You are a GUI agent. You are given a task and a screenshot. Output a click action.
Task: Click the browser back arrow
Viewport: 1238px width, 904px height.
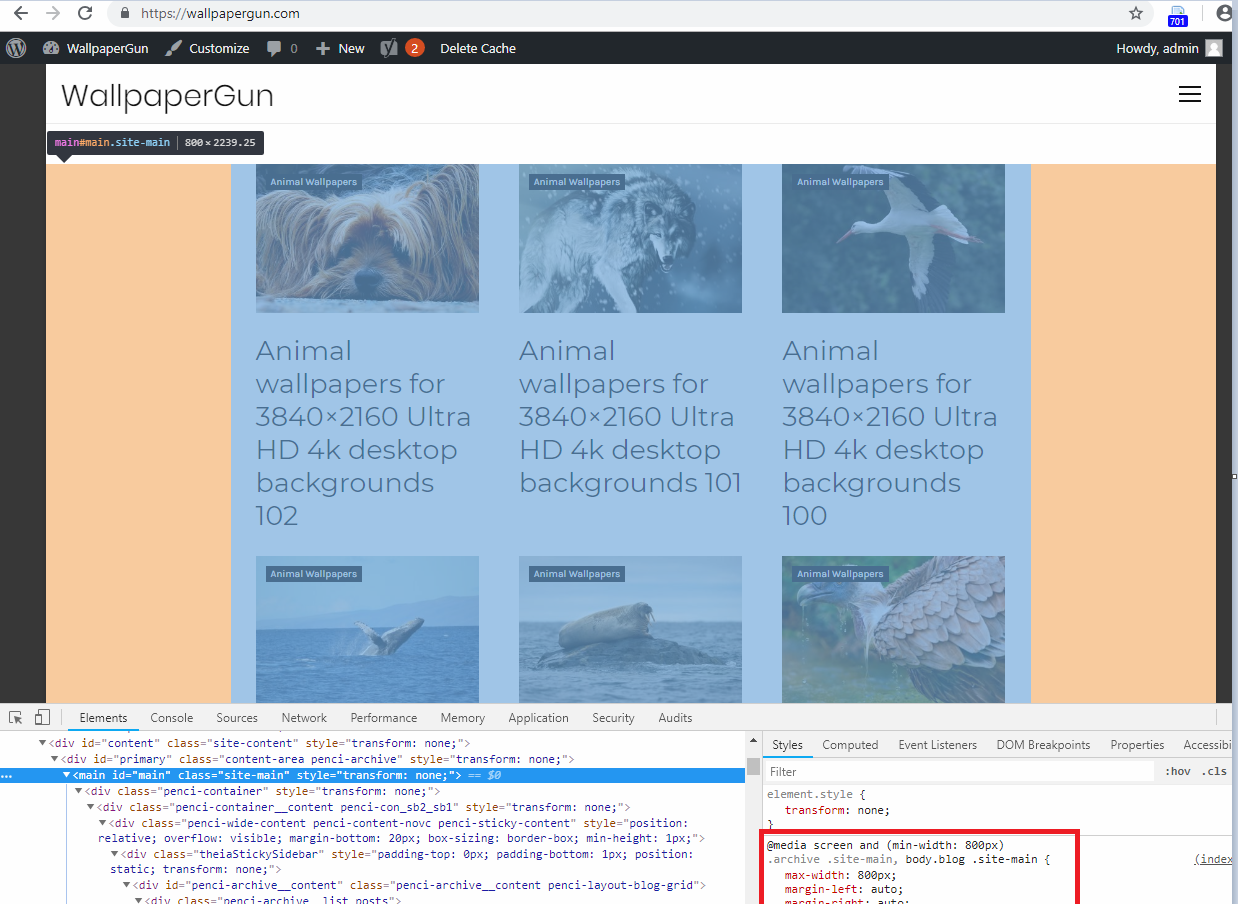click(21, 13)
